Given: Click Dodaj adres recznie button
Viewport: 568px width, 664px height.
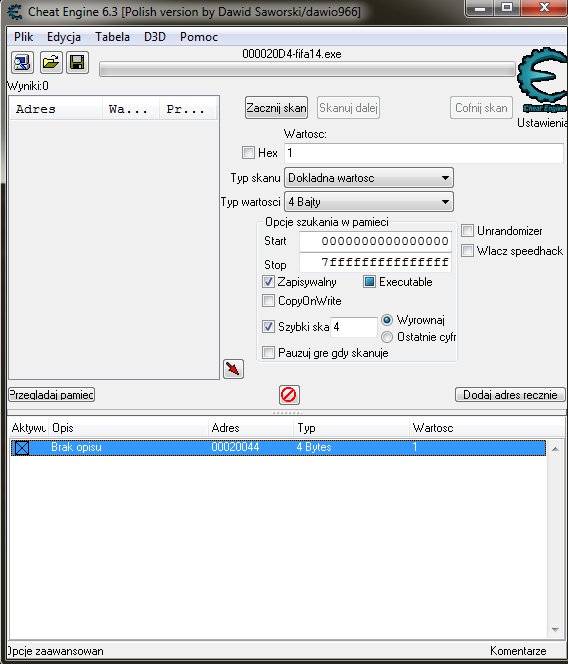Looking at the screenshot, I should [510, 395].
